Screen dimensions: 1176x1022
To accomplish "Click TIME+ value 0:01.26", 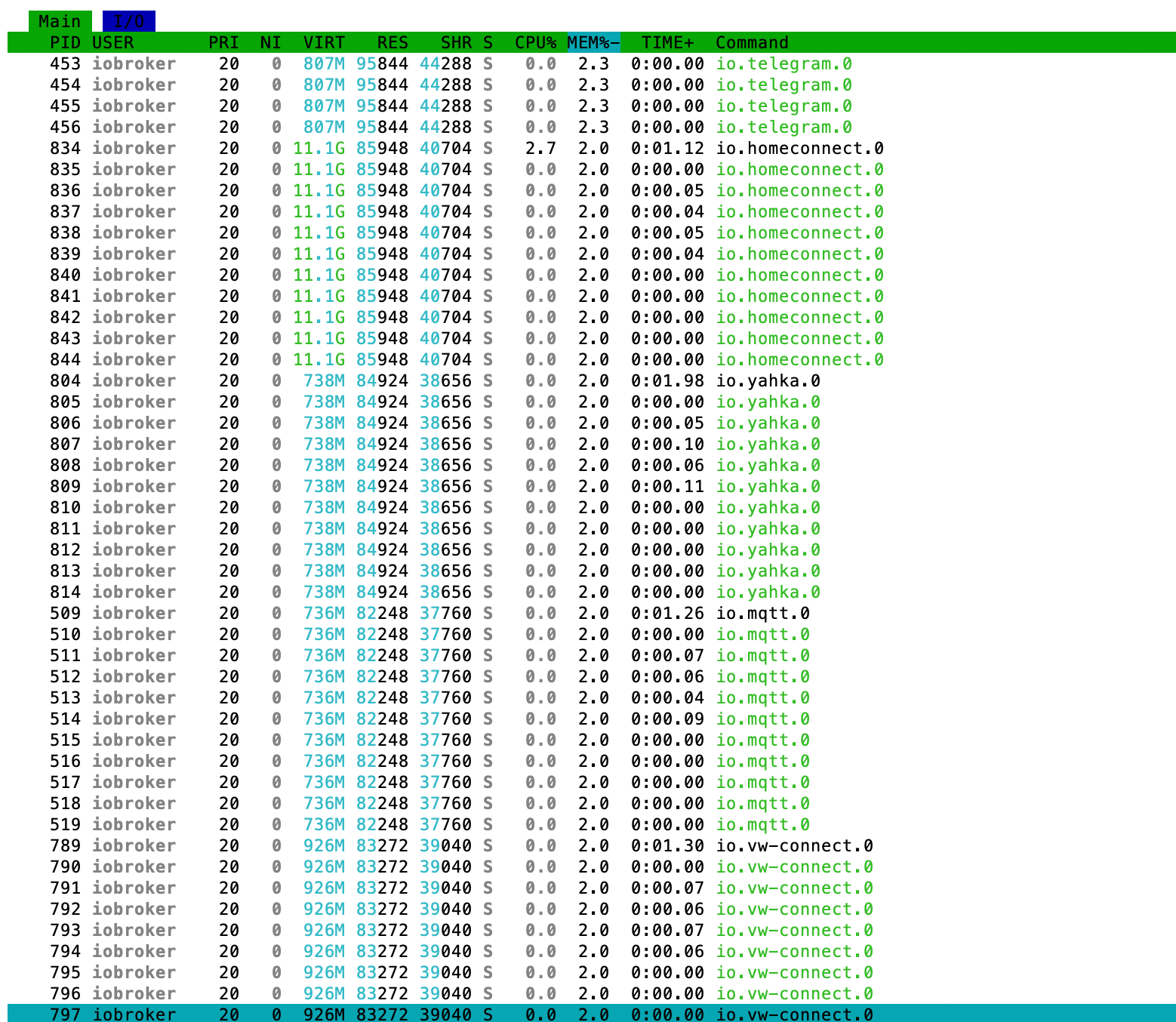I will click(x=668, y=613).
